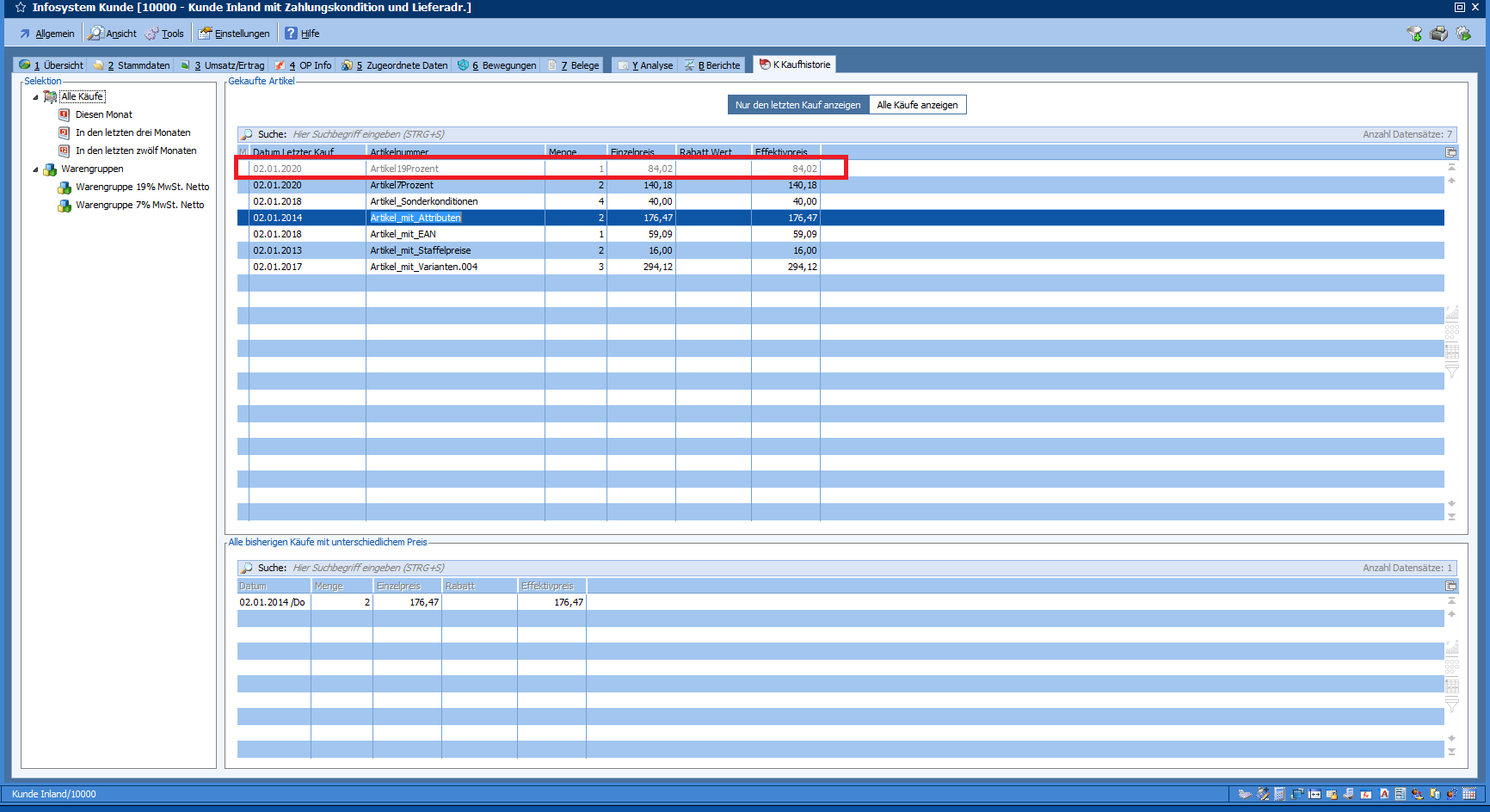Switch to 'Alle Käufe anzeigen' view

(917, 105)
